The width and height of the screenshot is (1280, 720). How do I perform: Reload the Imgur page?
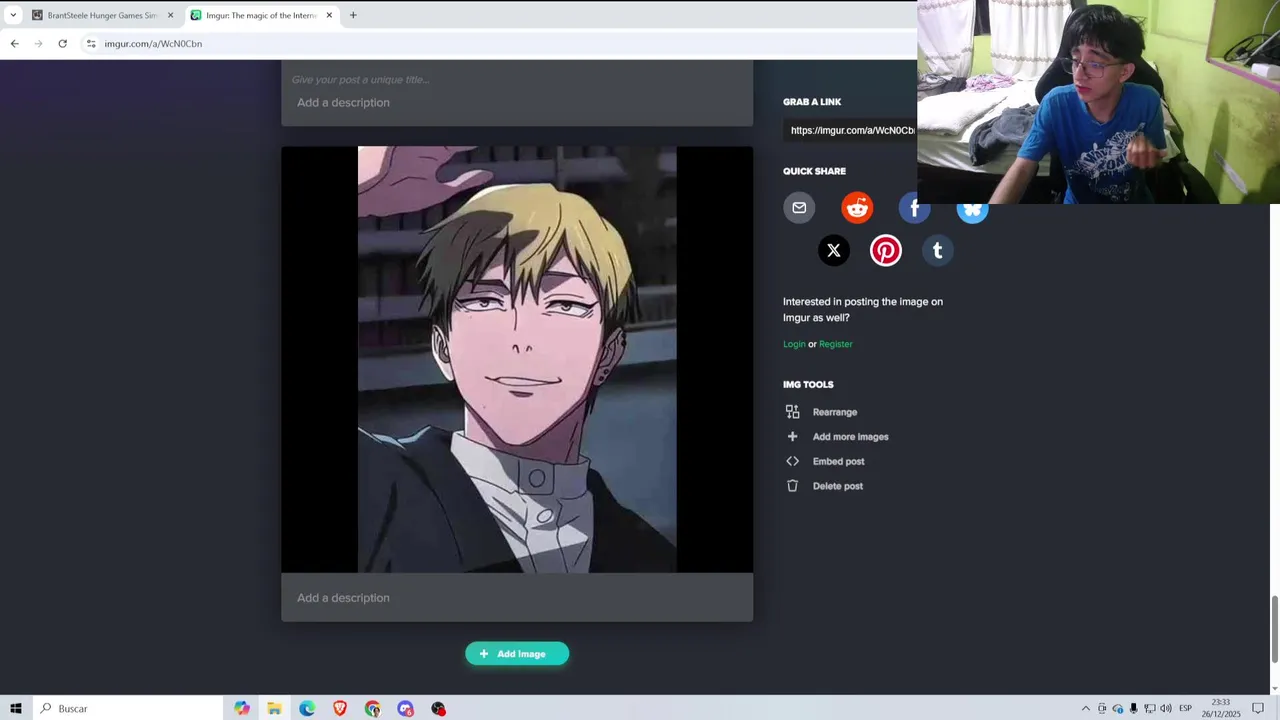62,44
